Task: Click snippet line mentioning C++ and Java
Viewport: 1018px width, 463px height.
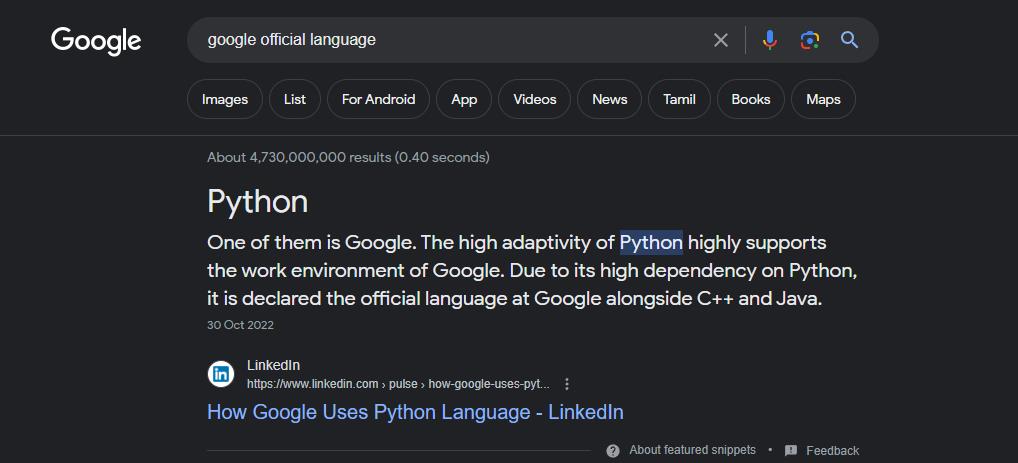Action: [515, 299]
